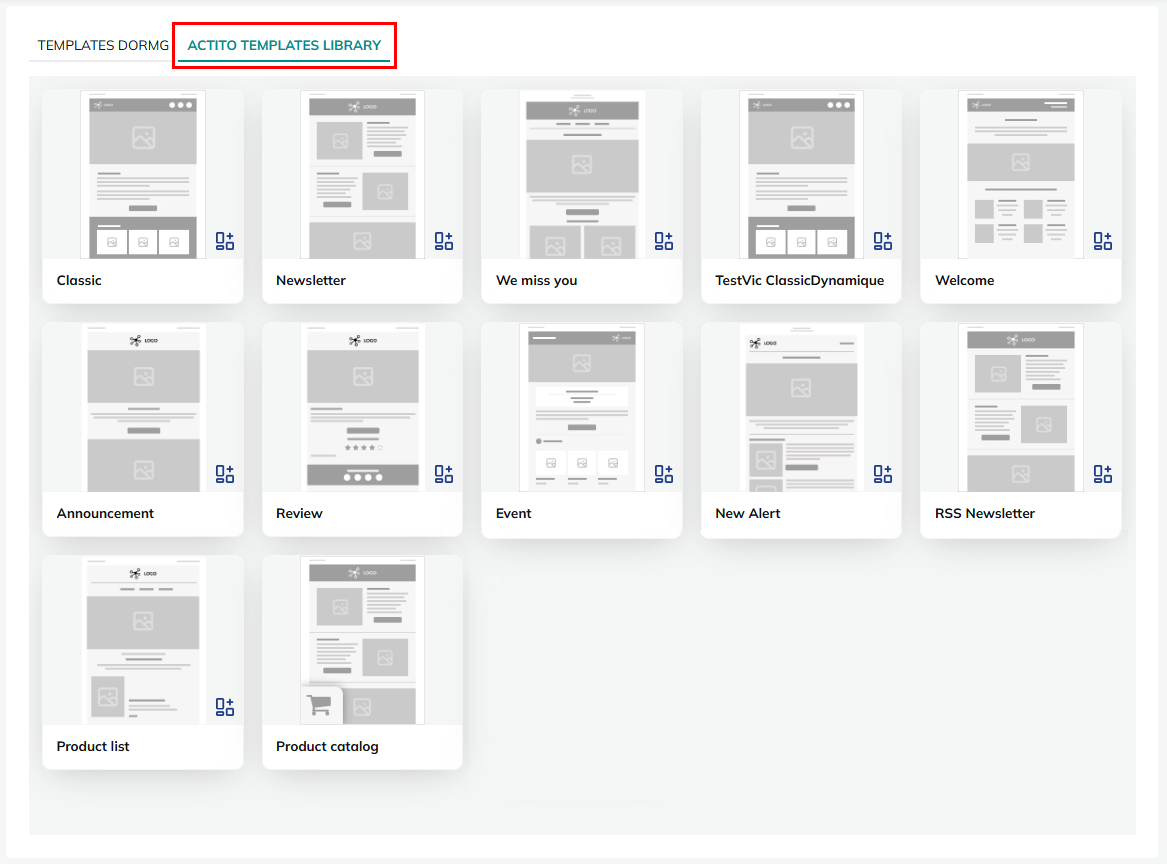Click the We miss you label
Image resolution: width=1167 pixels, height=864 pixels.
point(537,281)
